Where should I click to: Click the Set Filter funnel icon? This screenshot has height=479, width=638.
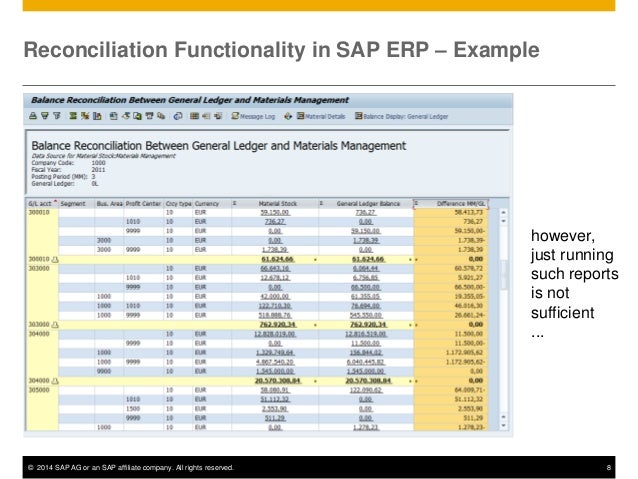(x=57, y=116)
